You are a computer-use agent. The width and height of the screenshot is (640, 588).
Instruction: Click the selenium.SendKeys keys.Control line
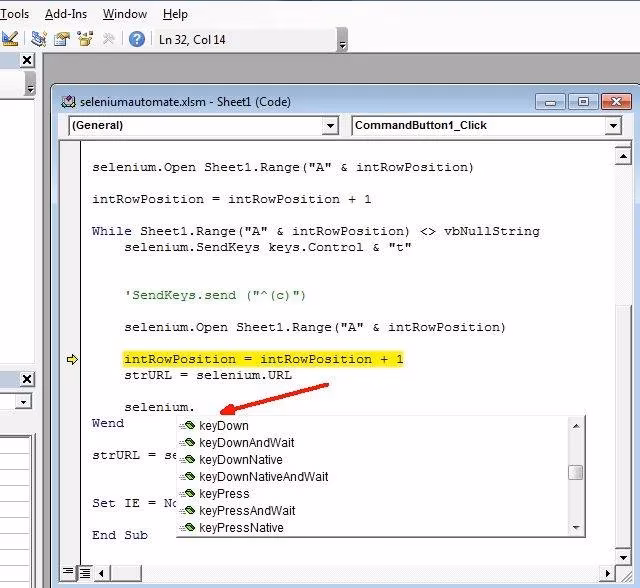pos(268,247)
